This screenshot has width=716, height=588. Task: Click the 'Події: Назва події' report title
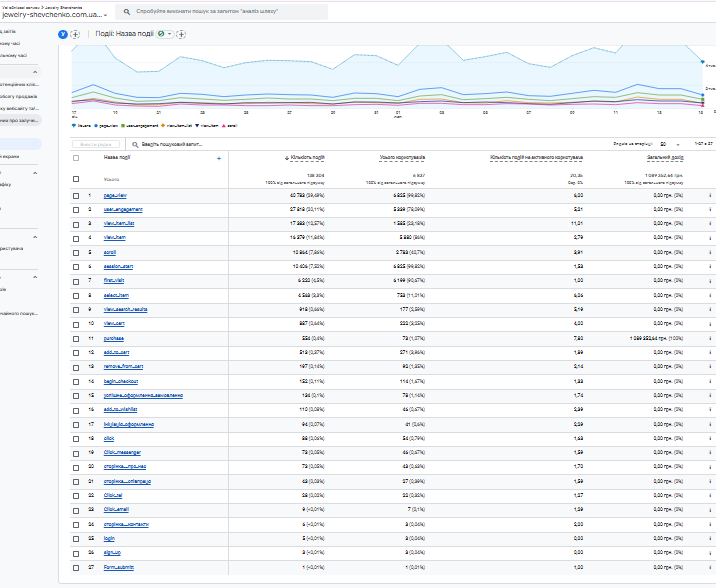(124, 34)
